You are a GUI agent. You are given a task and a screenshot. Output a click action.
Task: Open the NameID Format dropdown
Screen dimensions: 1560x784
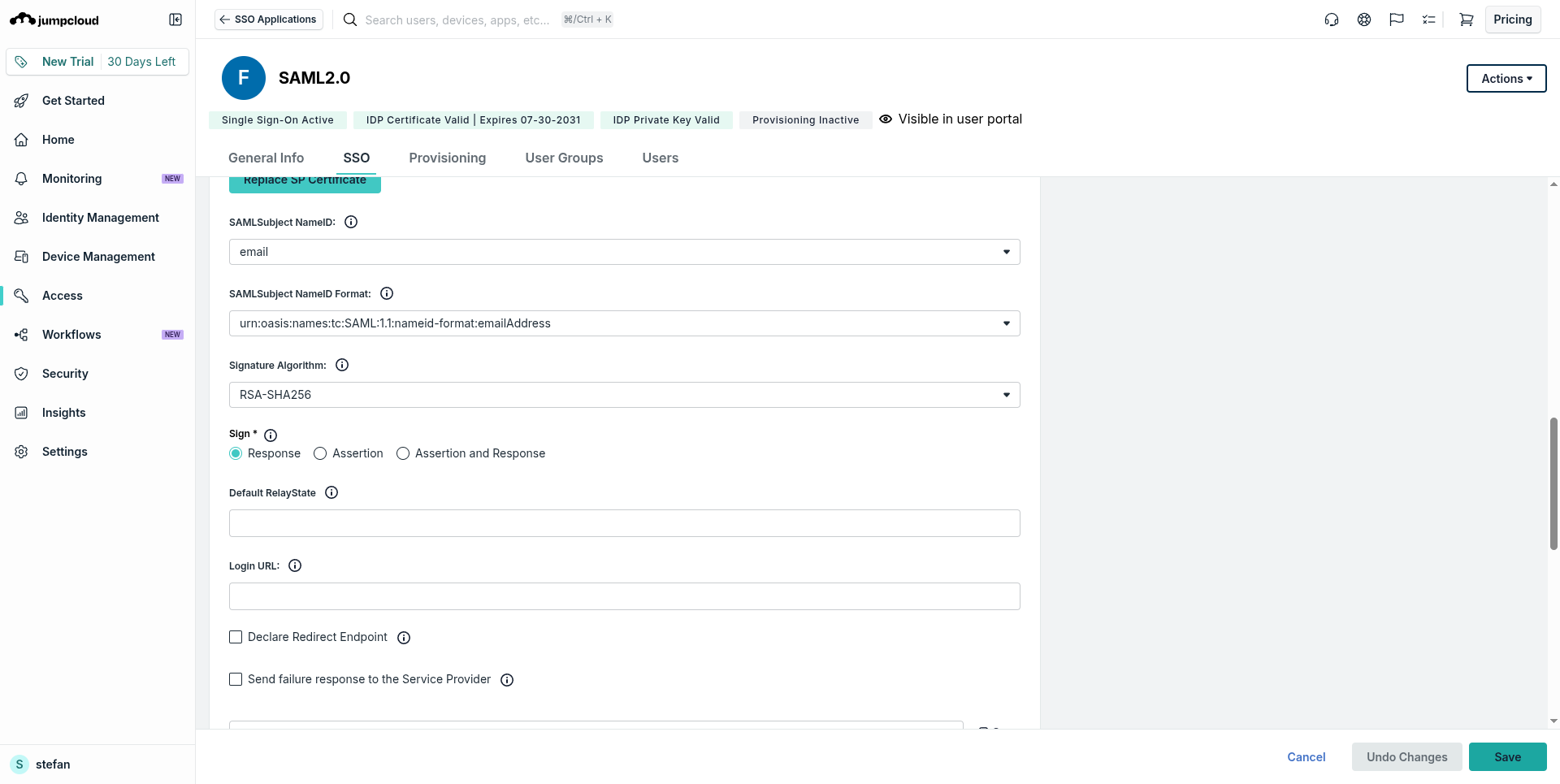(624, 323)
